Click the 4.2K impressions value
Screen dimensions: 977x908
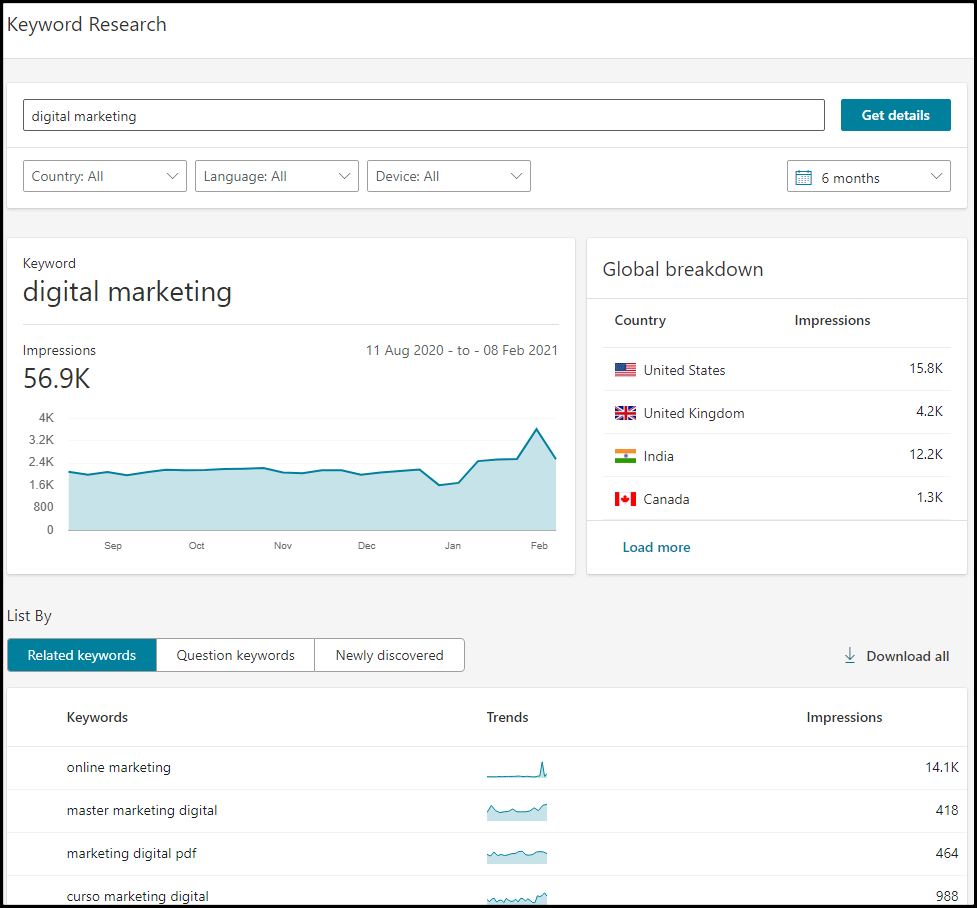click(x=929, y=411)
